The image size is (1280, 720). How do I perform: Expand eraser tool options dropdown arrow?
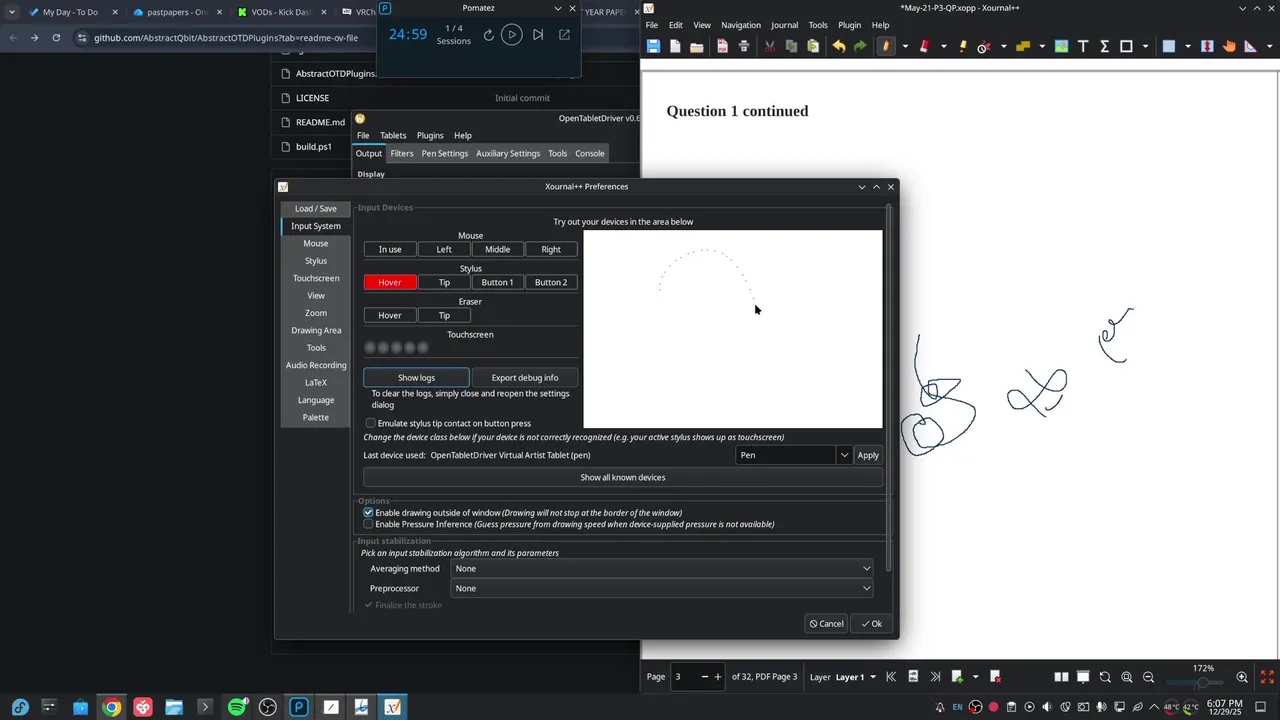pos(943,46)
